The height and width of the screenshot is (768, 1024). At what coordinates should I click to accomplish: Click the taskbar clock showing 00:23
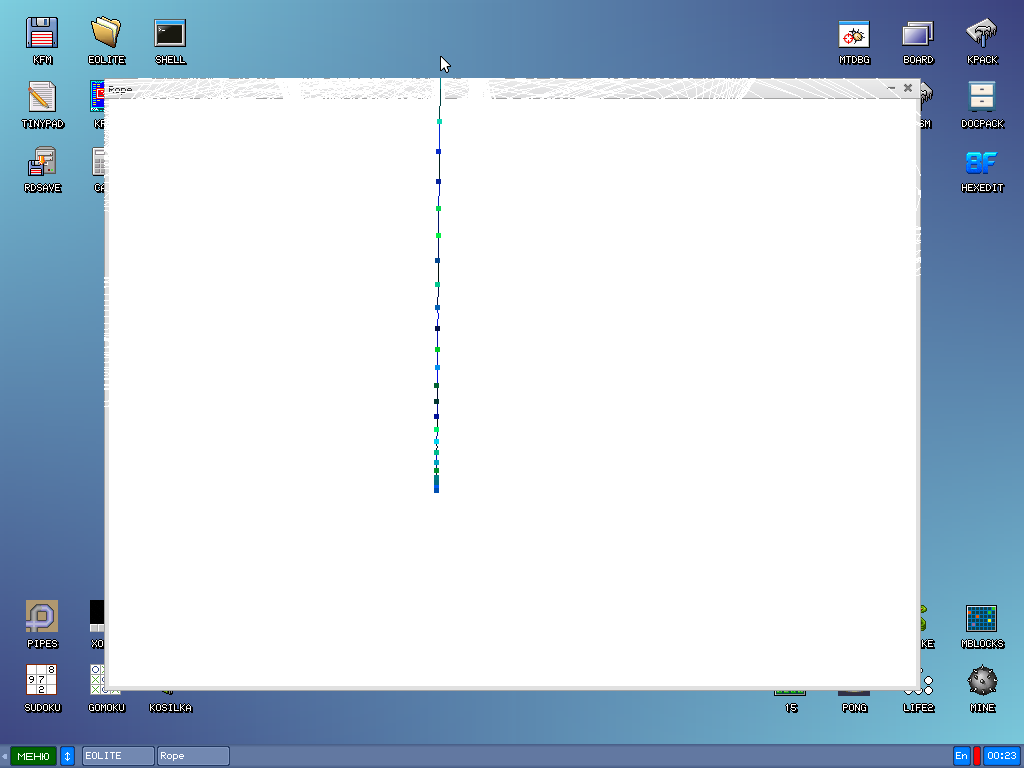(x=1001, y=756)
